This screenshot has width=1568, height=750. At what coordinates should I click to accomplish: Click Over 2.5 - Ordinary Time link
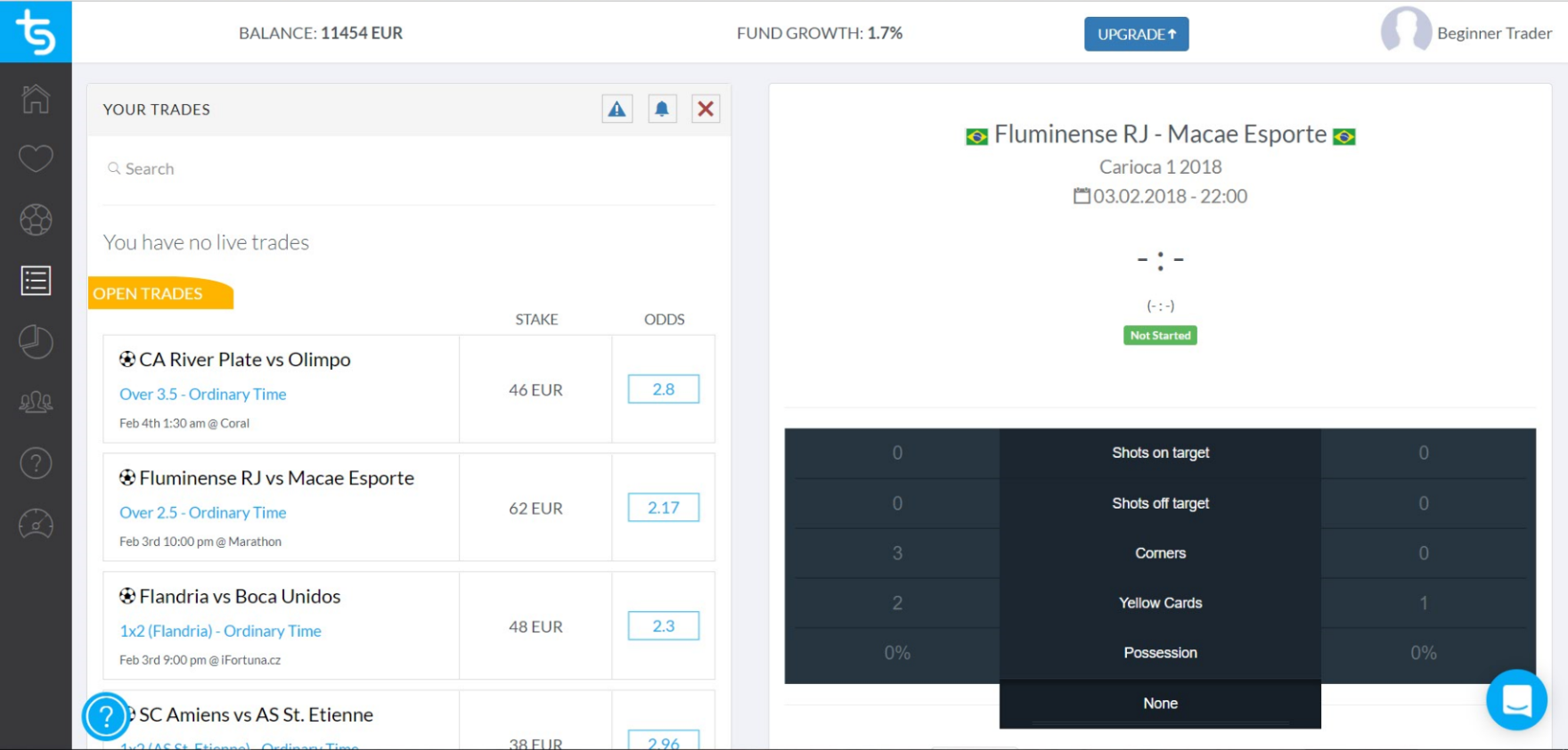point(203,512)
